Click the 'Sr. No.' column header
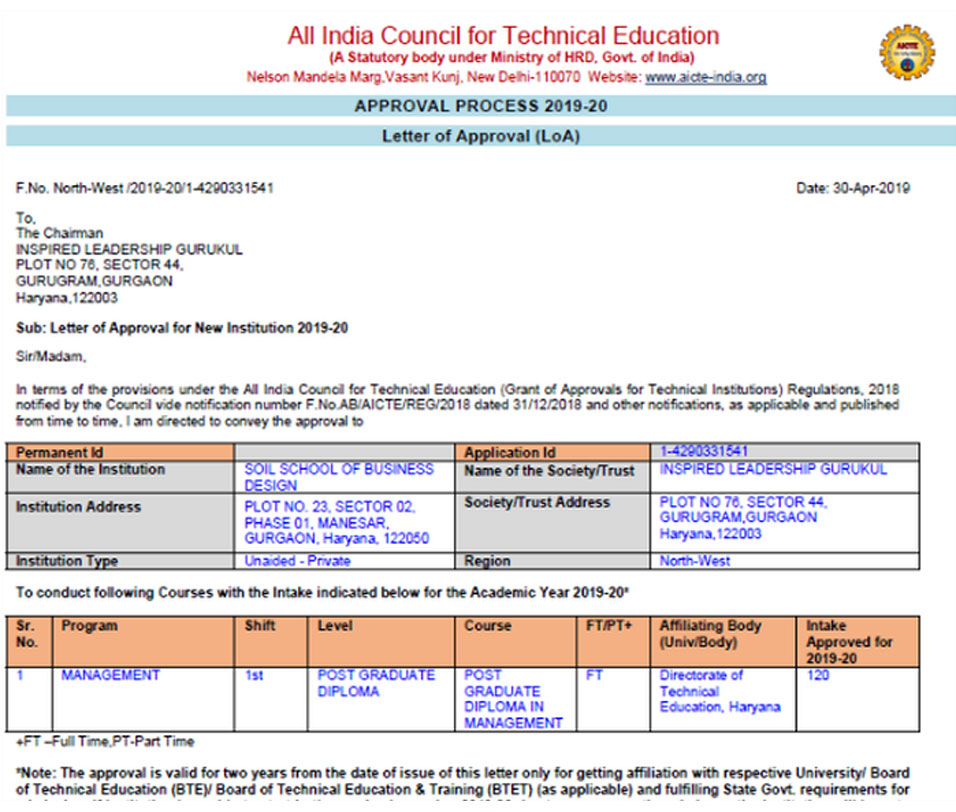Image resolution: width=956 pixels, height=812 pixels. click(29, 641)
